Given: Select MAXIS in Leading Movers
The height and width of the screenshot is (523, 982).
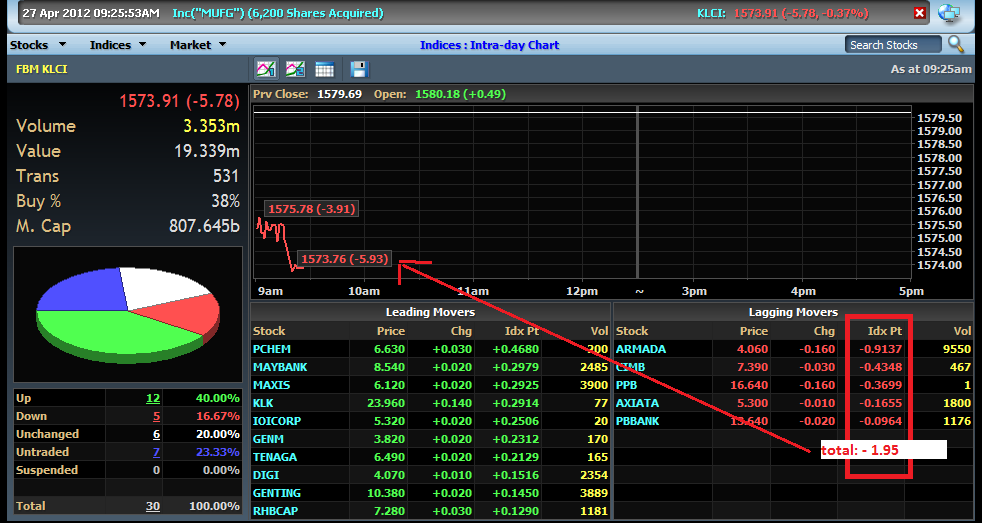Looking at the screenshot, I should click(x=272, y=385).
